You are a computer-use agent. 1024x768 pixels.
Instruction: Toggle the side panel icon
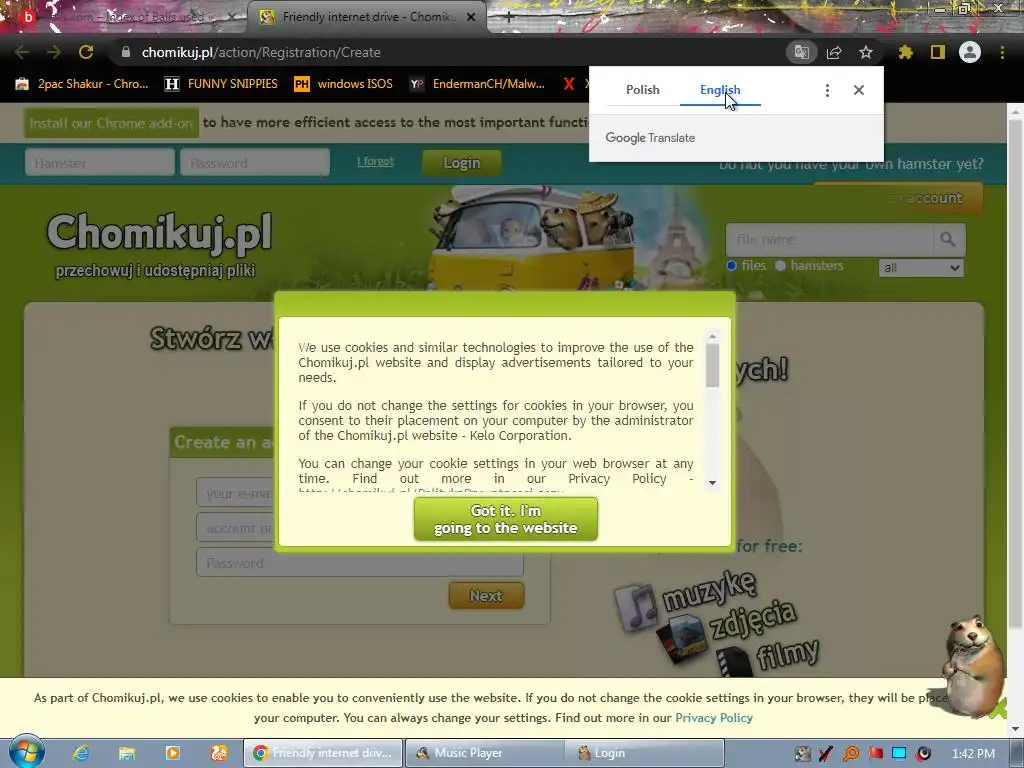[x=938, y=52]
